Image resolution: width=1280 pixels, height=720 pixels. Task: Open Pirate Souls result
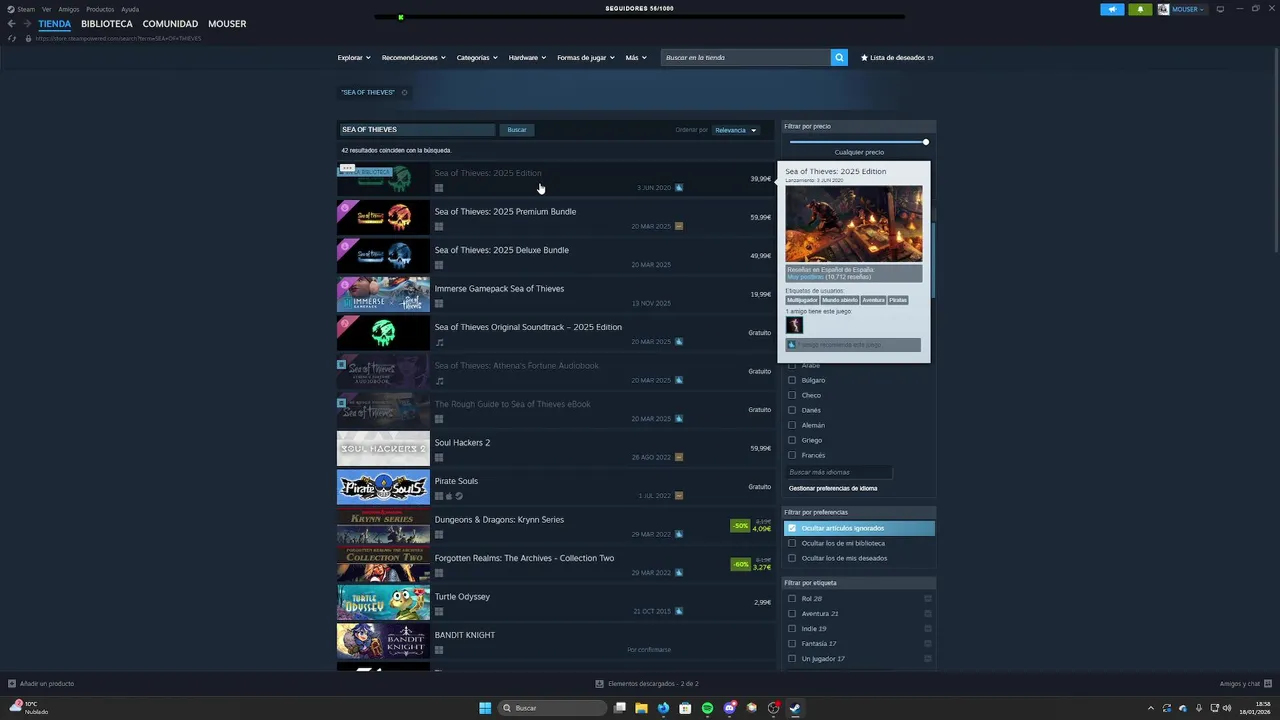click(555, 488)
